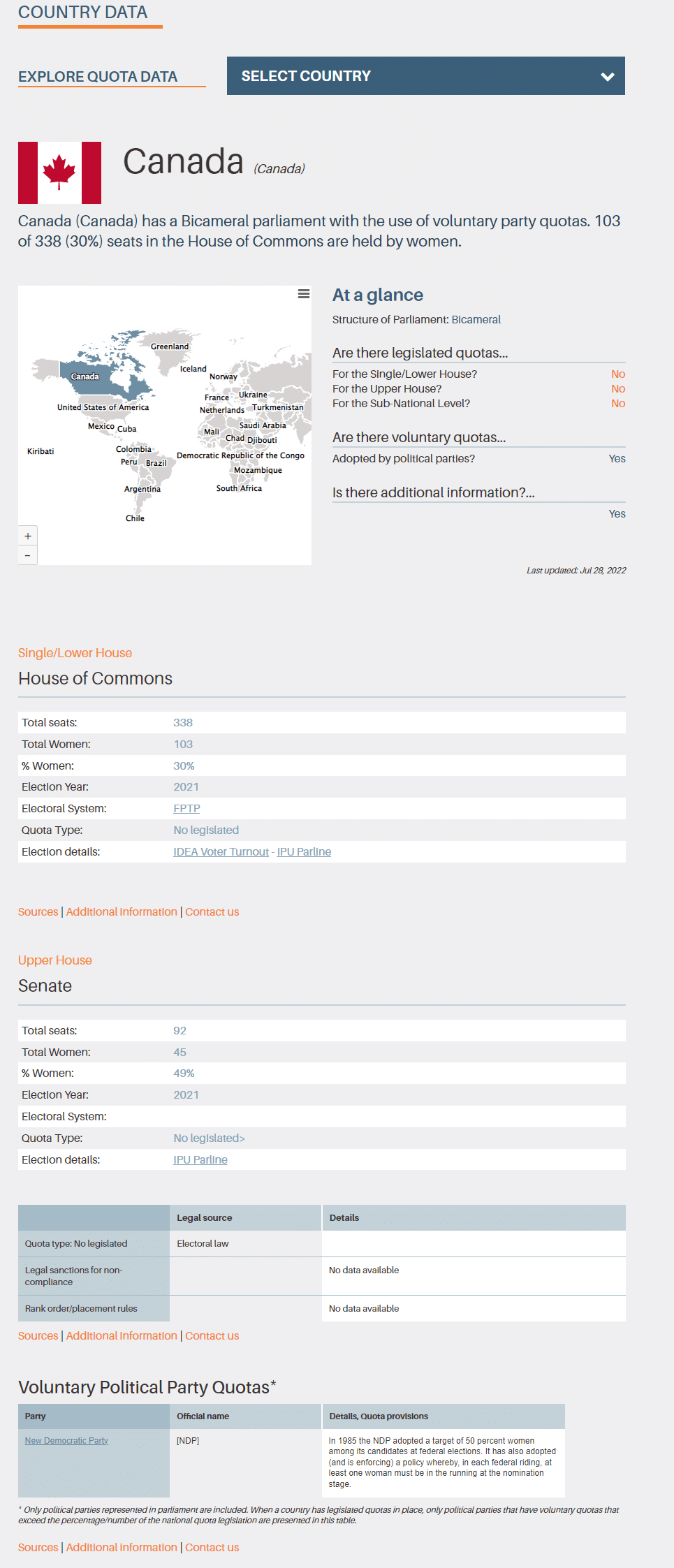The image size is (674, 1568).
Task: Click the dropdown chevron arrow icon
Action: point(608,77)
